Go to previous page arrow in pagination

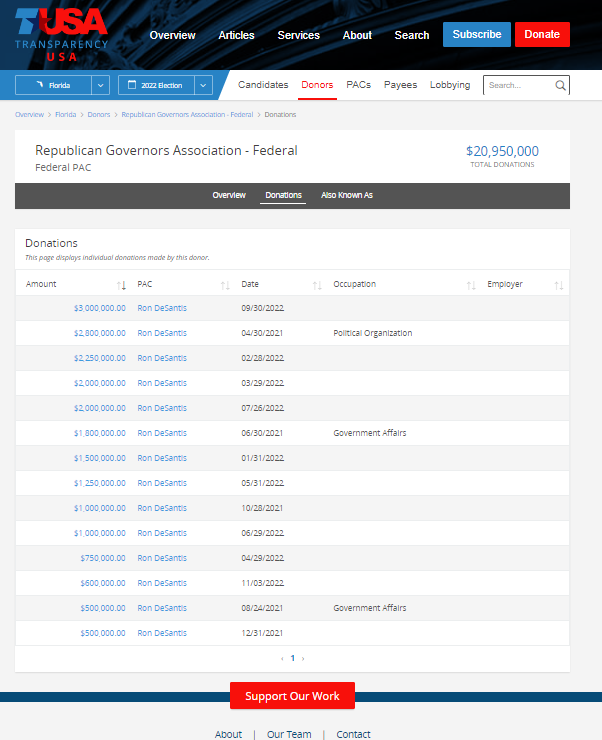(282, 658)
